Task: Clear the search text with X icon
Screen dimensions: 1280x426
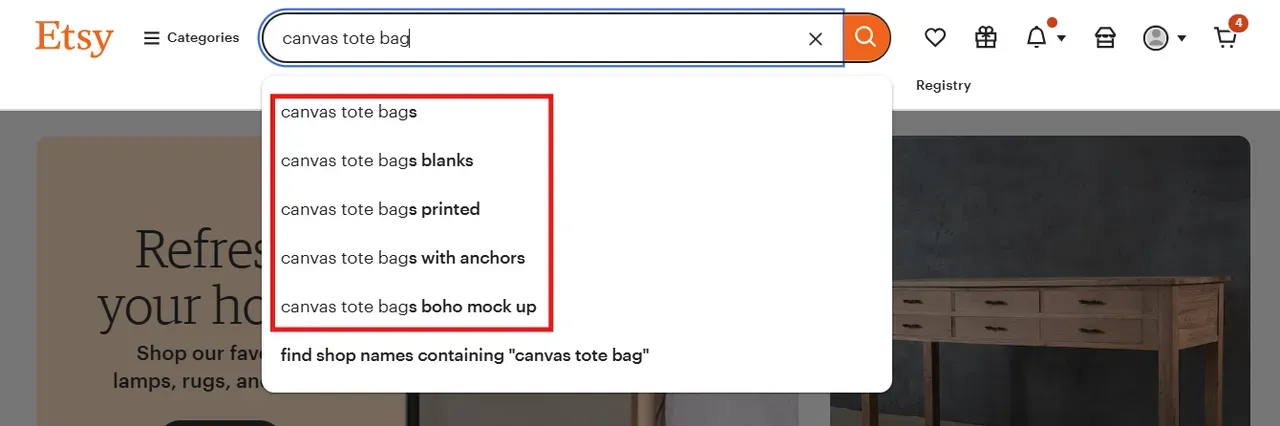Action: click(815, 39)
